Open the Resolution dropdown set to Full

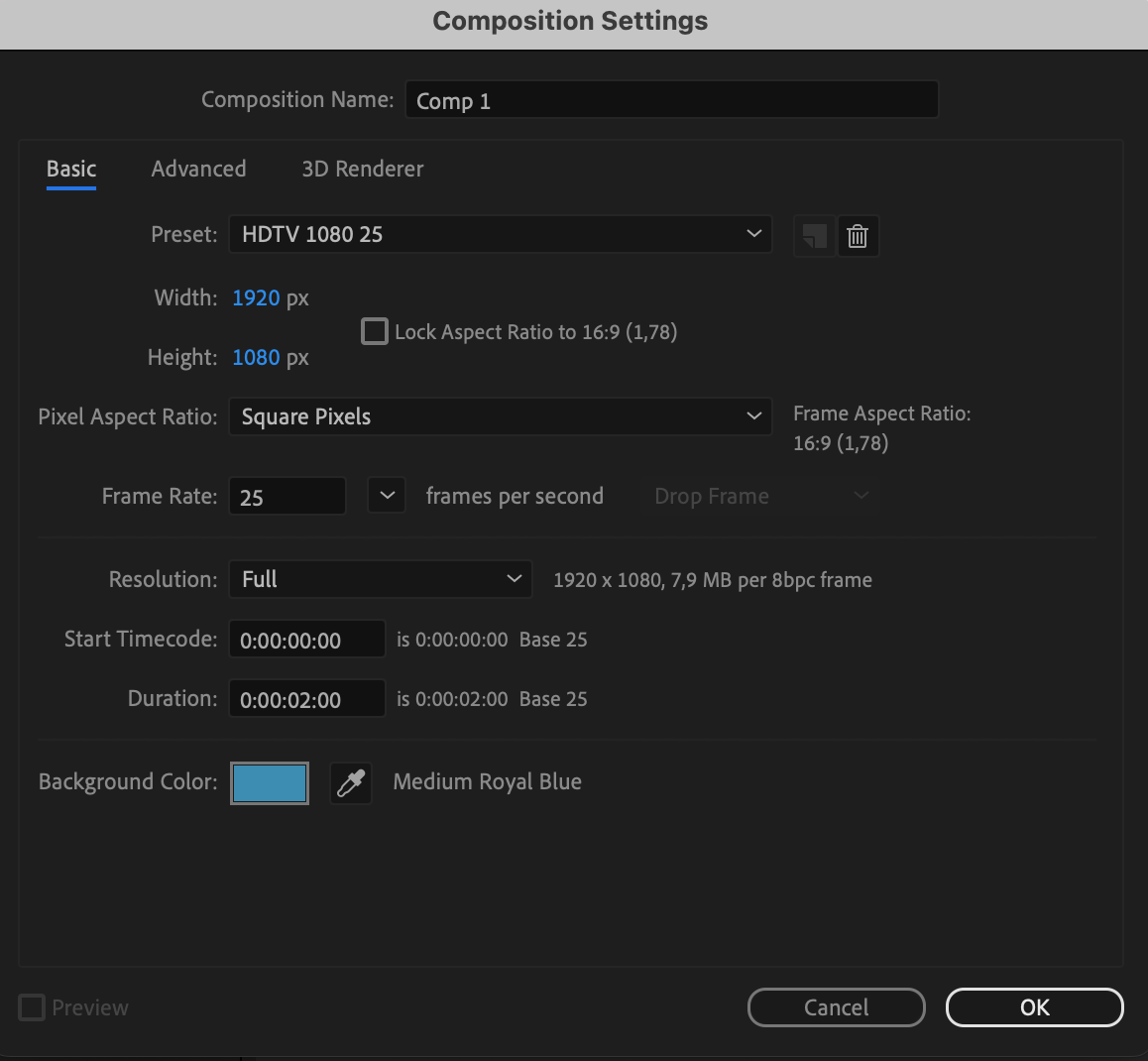click(380, 579)
